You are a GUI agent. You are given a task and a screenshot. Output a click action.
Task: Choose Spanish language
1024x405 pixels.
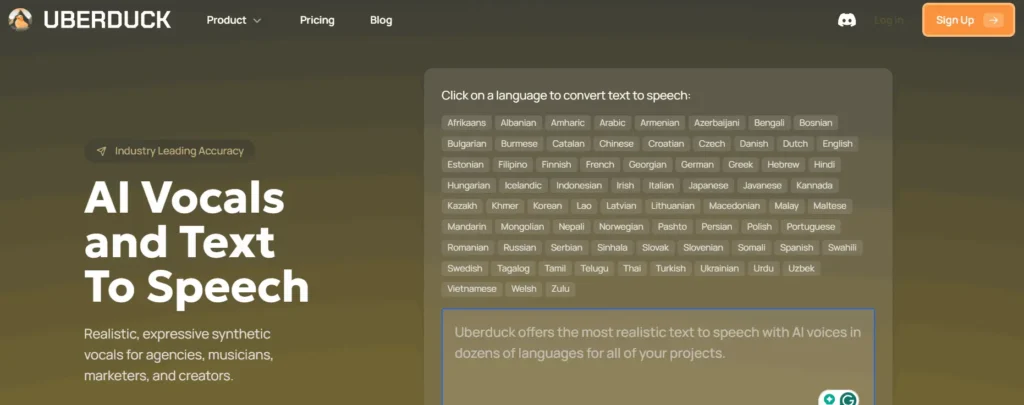(797, 248)
